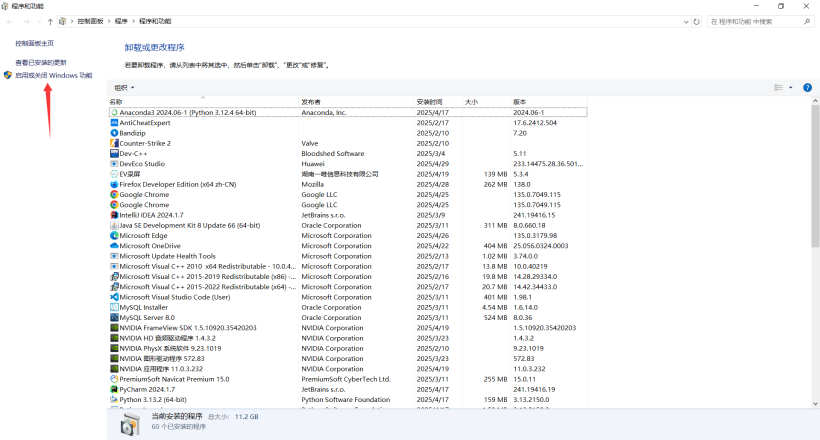The height and width of the screenshot is (440, 820).
Task: Click the Huawei publisher cell
Action: pyautogui.click(x=313, y=164)
